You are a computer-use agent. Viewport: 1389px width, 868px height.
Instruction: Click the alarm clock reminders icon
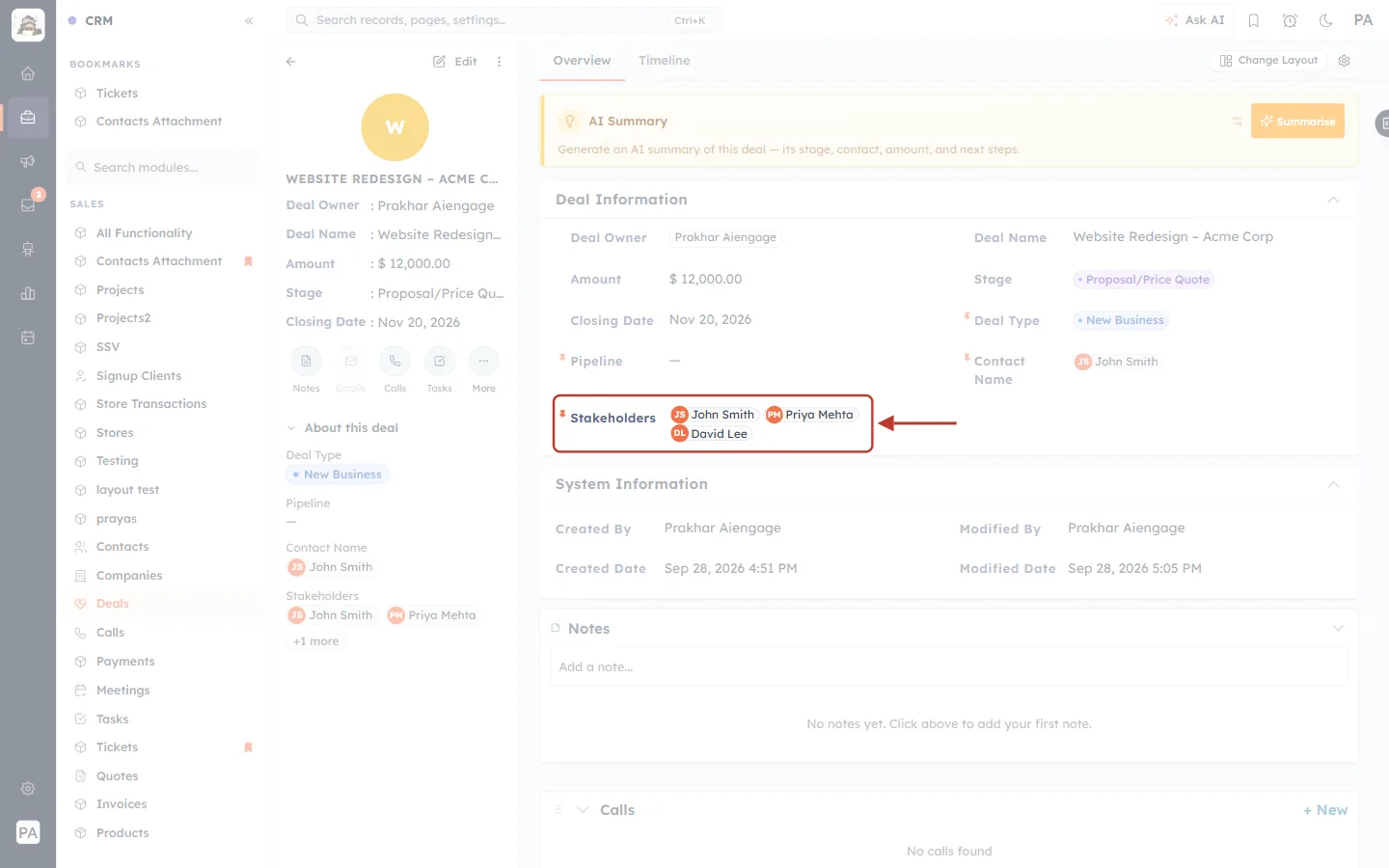coord(1290,20)
